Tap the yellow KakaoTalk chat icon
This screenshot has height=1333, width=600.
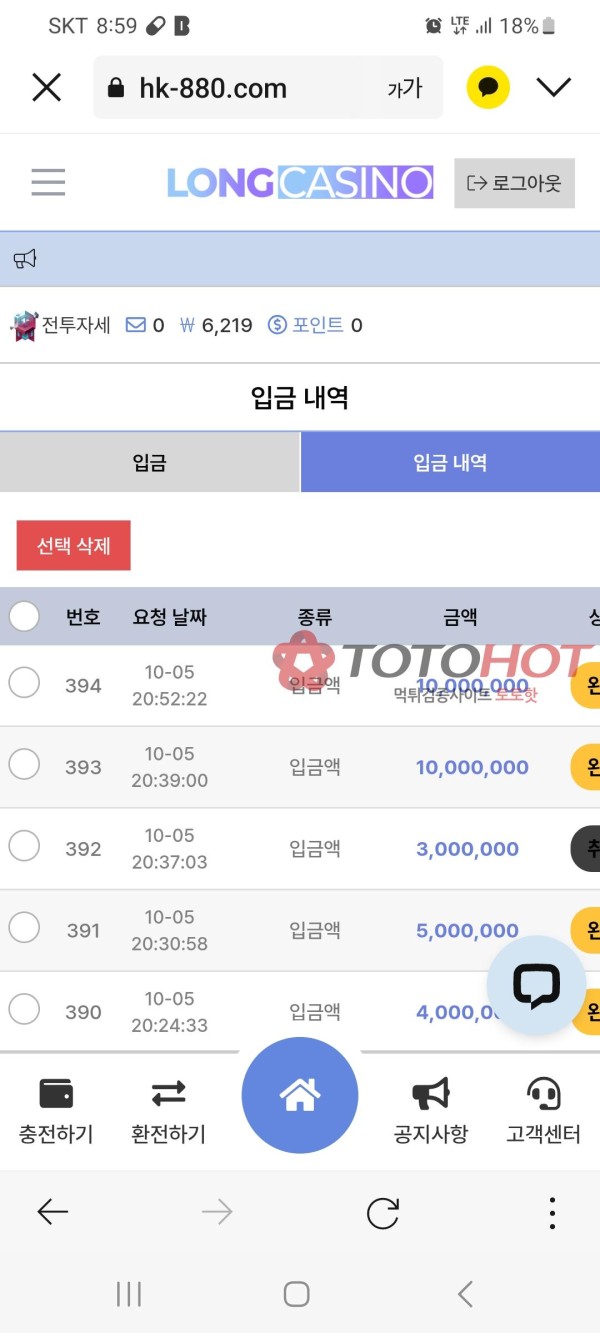[x=487, y=87]
